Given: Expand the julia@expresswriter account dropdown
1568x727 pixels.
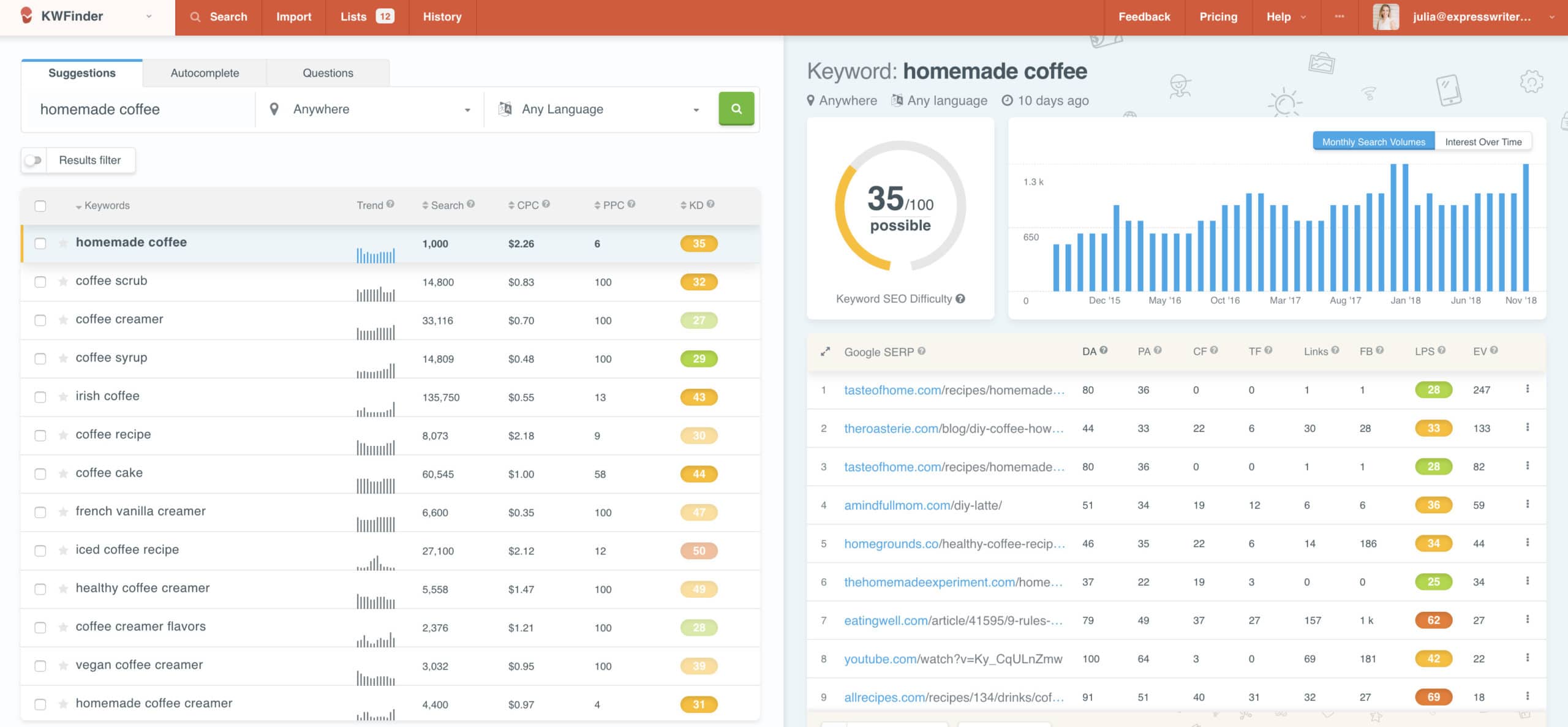Looking at the screenshot, I should pyautogui.click(x=1551, y=17).
